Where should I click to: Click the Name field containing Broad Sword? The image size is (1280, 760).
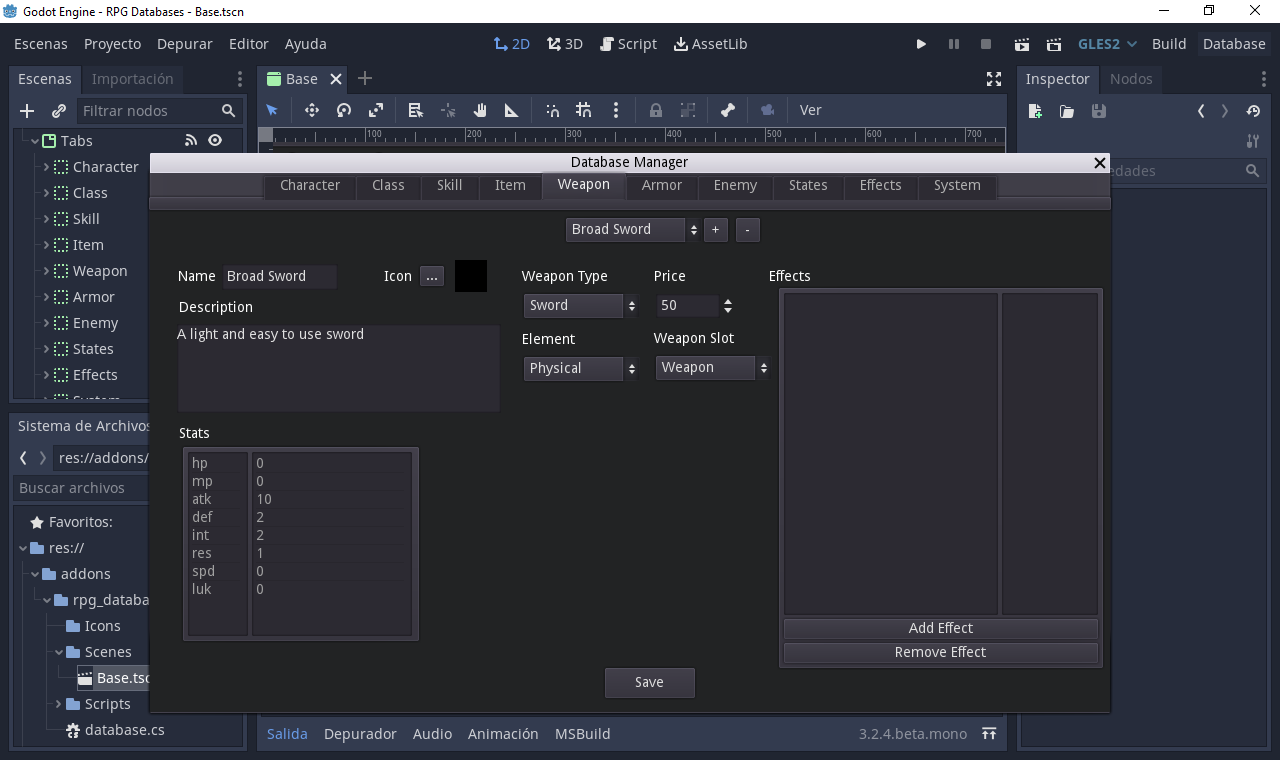[280, 277]
